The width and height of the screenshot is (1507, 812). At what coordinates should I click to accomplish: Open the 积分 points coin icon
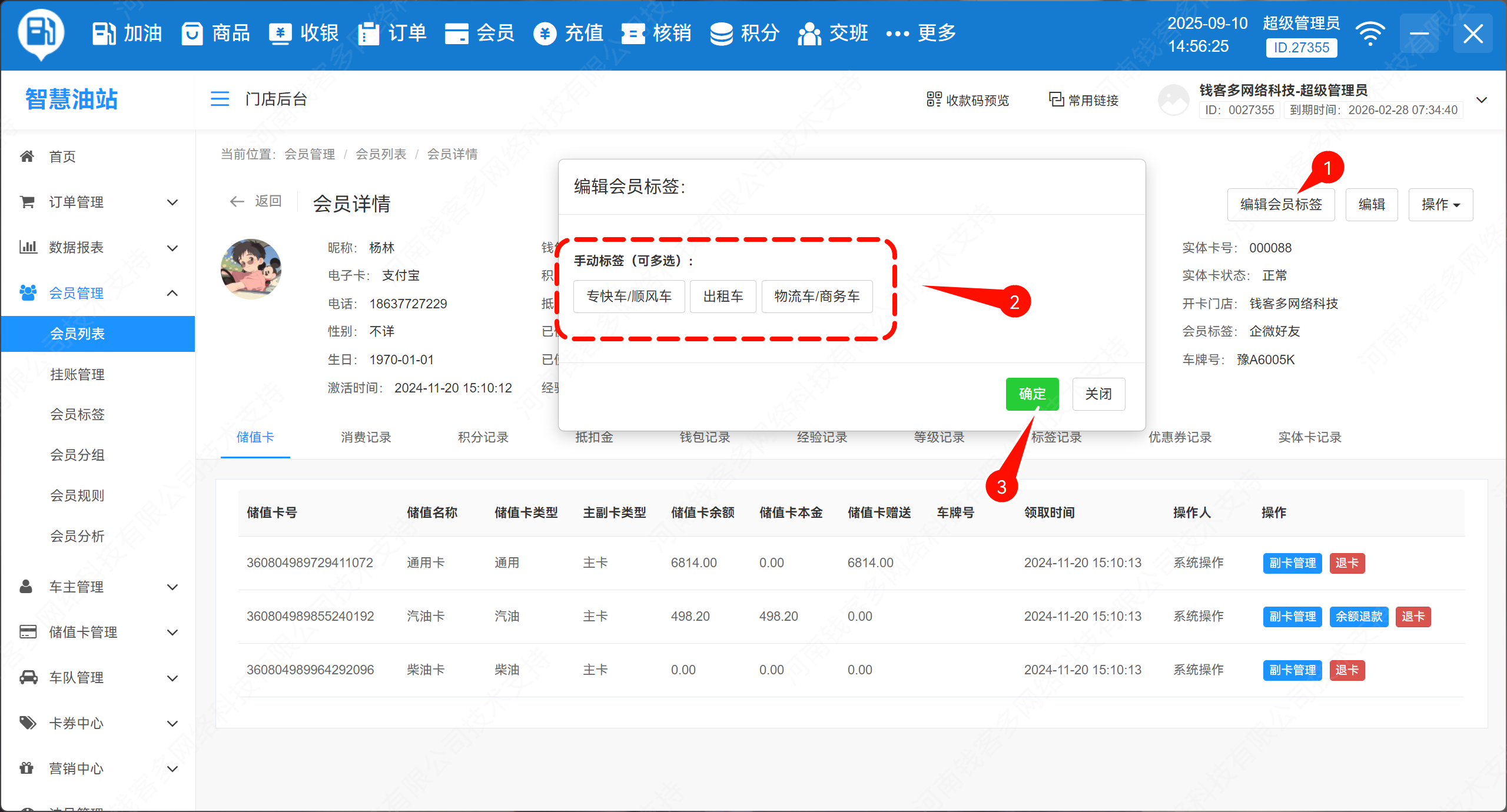point(721,34)
